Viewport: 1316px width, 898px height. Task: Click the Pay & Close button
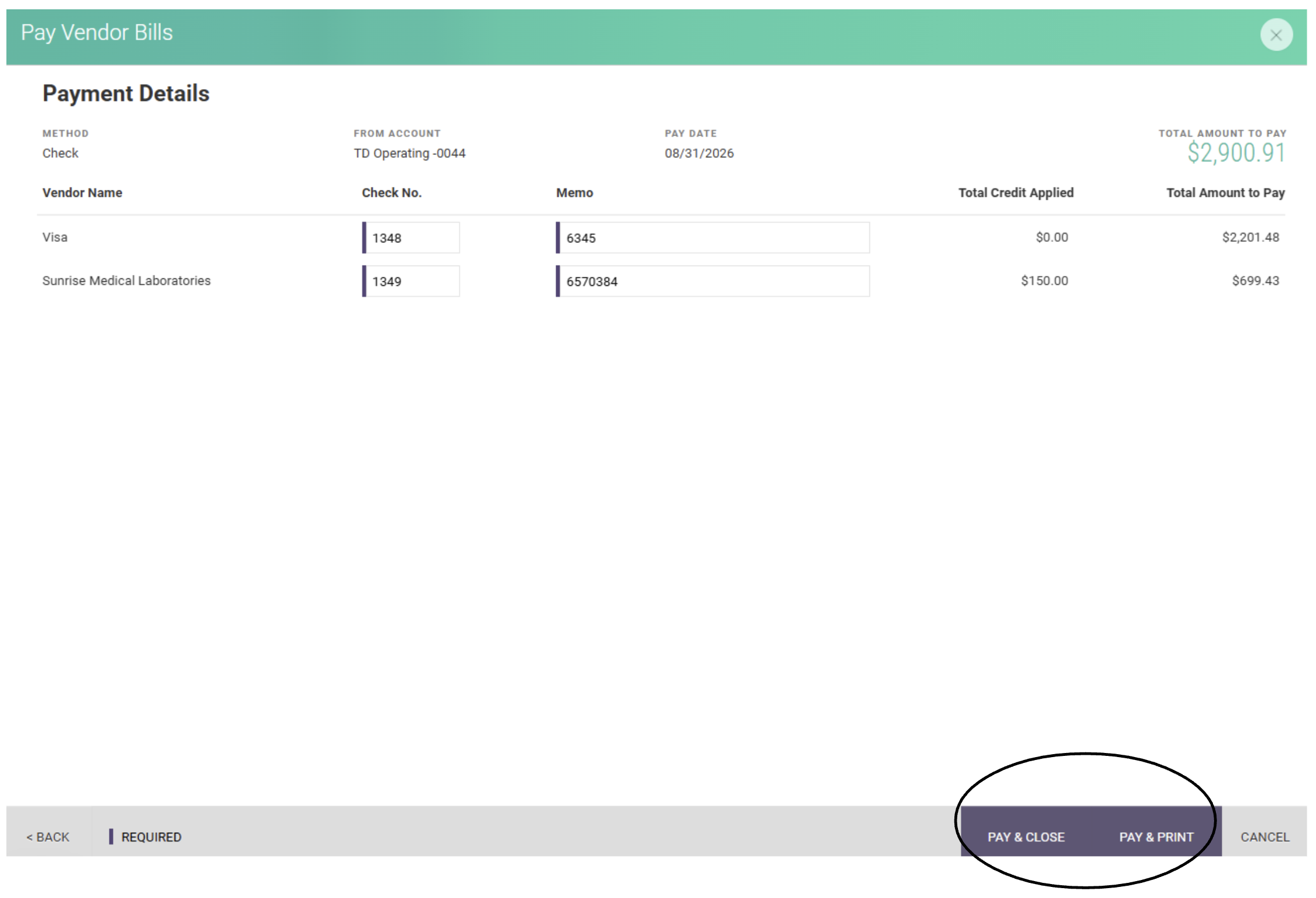point(1026,837)
